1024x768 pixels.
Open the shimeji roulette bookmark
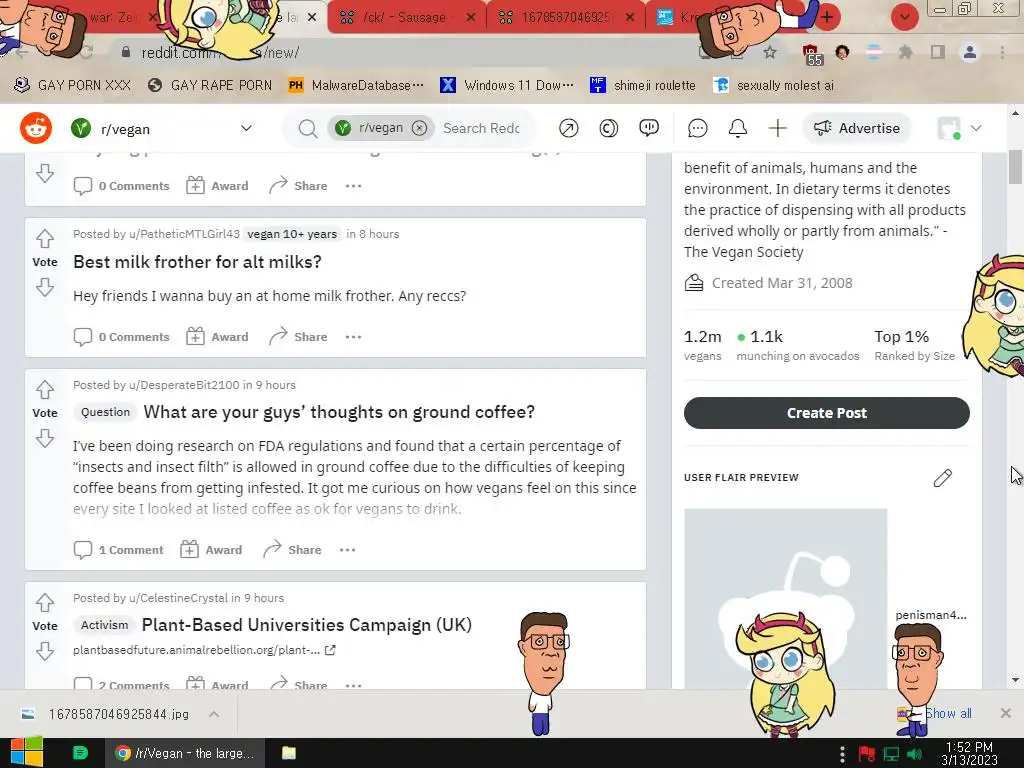(643, 85)
